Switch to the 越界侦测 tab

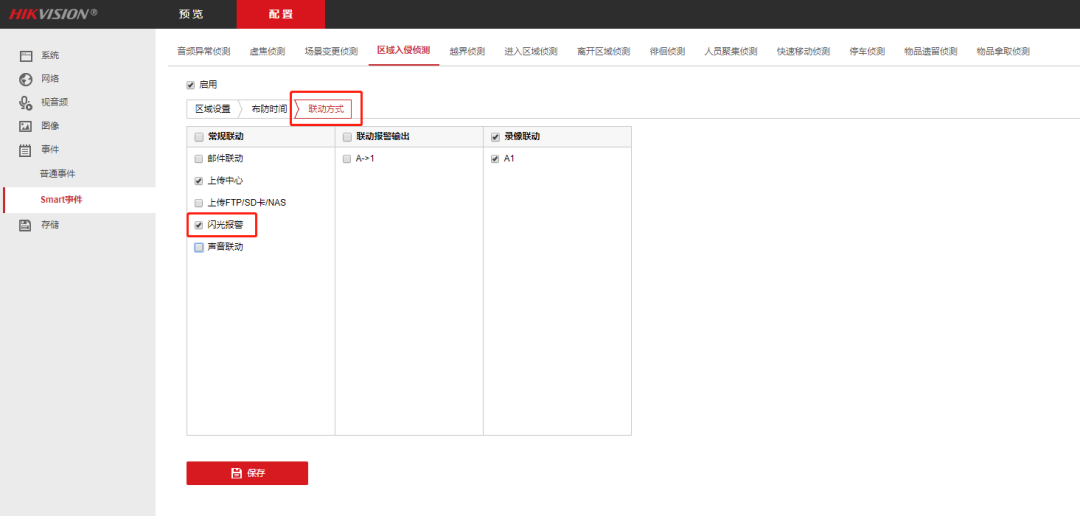point(467,51)
